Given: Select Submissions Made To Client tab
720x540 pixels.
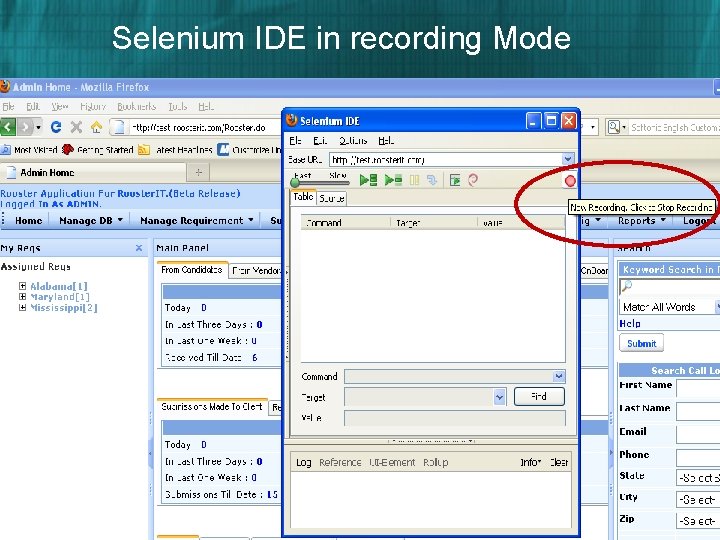Looking at the screenshot, I should click(212, 407).
